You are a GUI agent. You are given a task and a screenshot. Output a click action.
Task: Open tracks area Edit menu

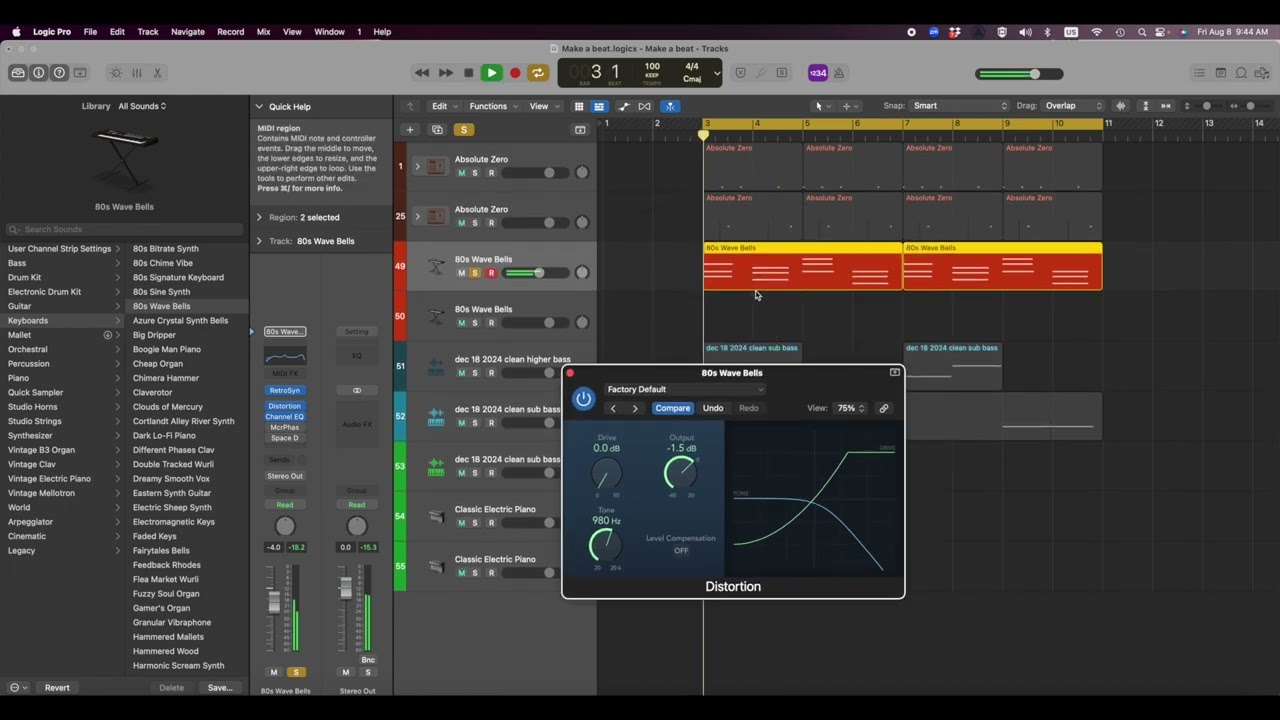point(443,106)
